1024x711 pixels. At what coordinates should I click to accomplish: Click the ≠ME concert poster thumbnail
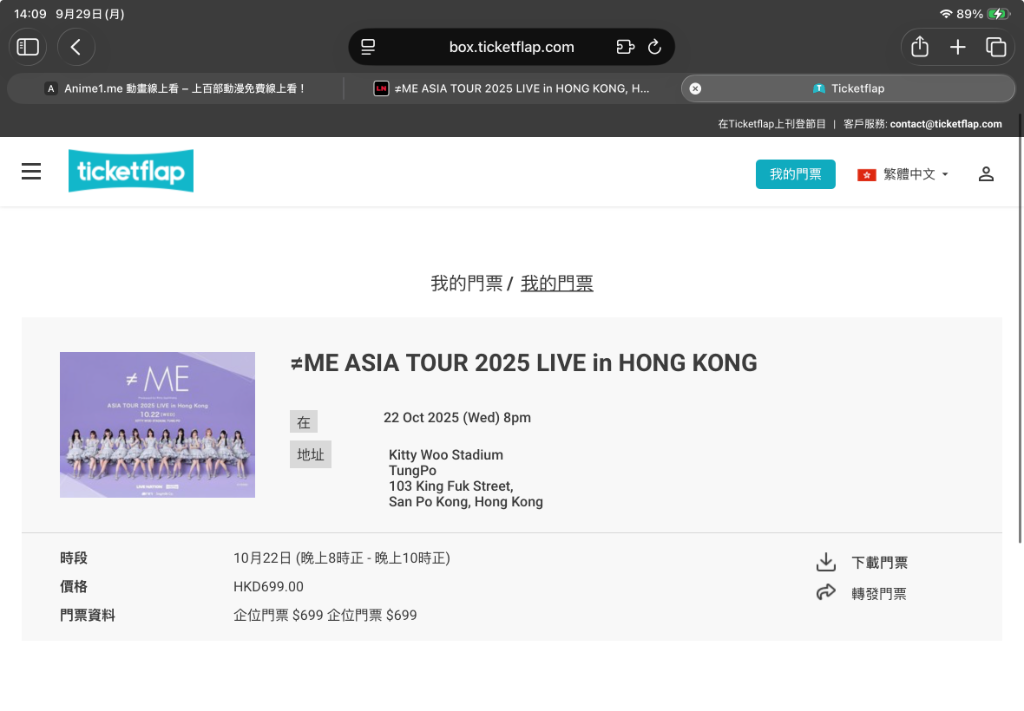coord(157,425)
